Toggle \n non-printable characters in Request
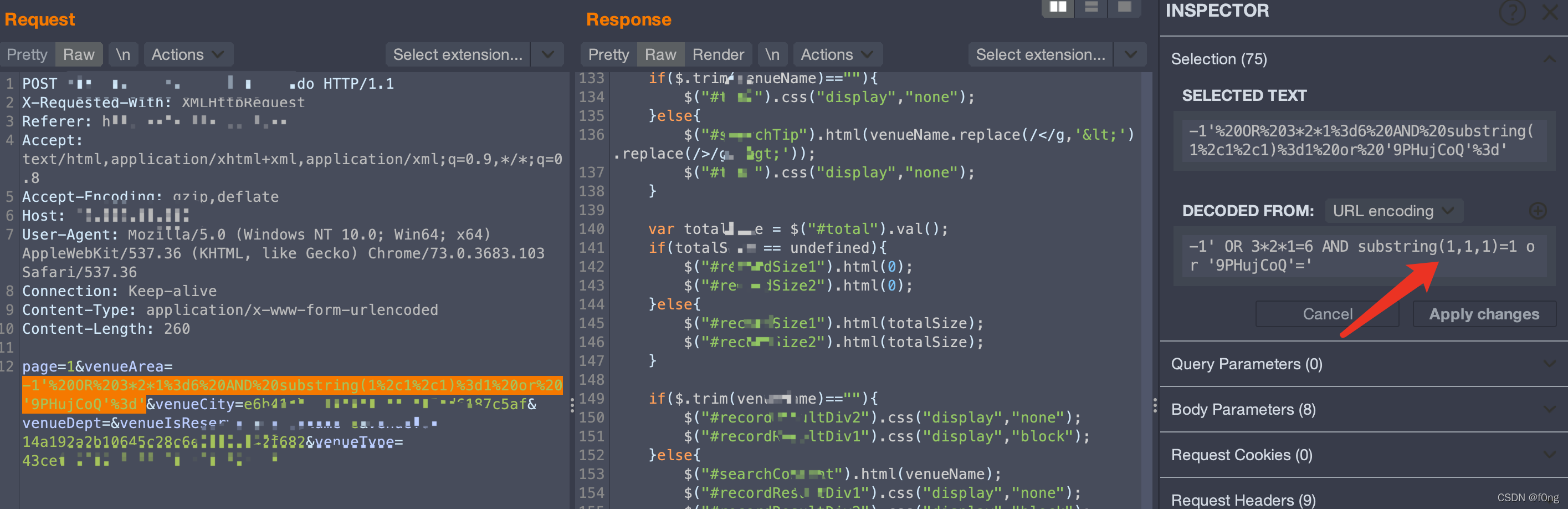Viewport: 1568px width, 509px height. click(123, 55)
